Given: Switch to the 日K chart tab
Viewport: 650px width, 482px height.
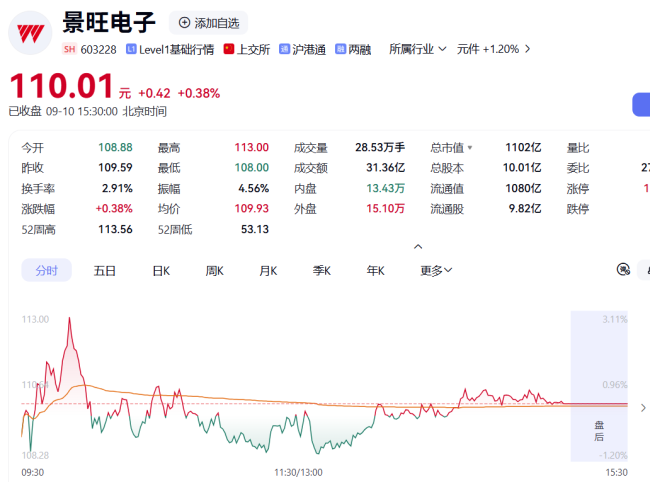Looking at the screenshot, I should (x=161, y=271).
